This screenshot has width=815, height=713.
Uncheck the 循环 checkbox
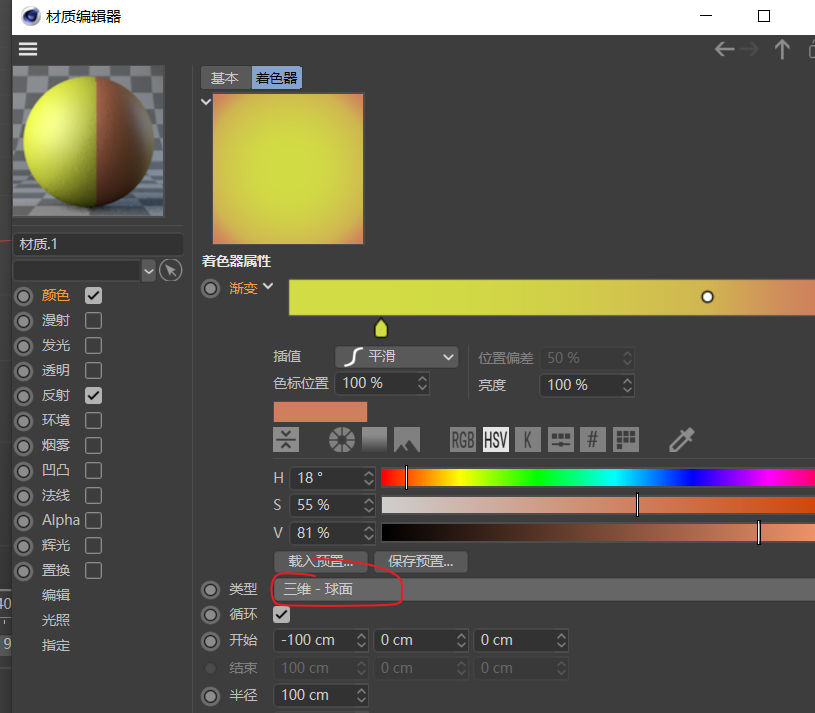click(x=282, y=615)
